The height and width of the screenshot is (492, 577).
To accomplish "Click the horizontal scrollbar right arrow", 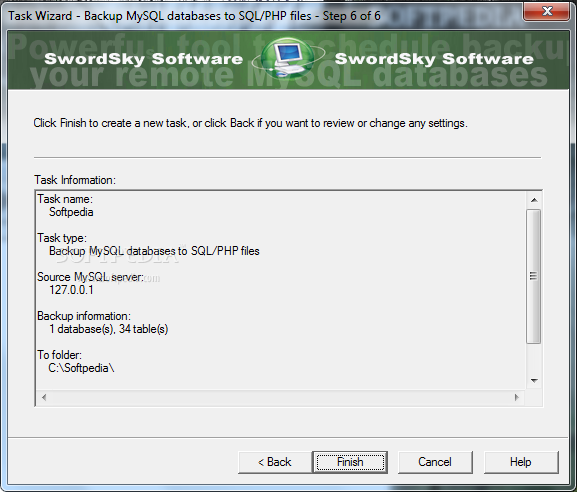I will point(517,397).
